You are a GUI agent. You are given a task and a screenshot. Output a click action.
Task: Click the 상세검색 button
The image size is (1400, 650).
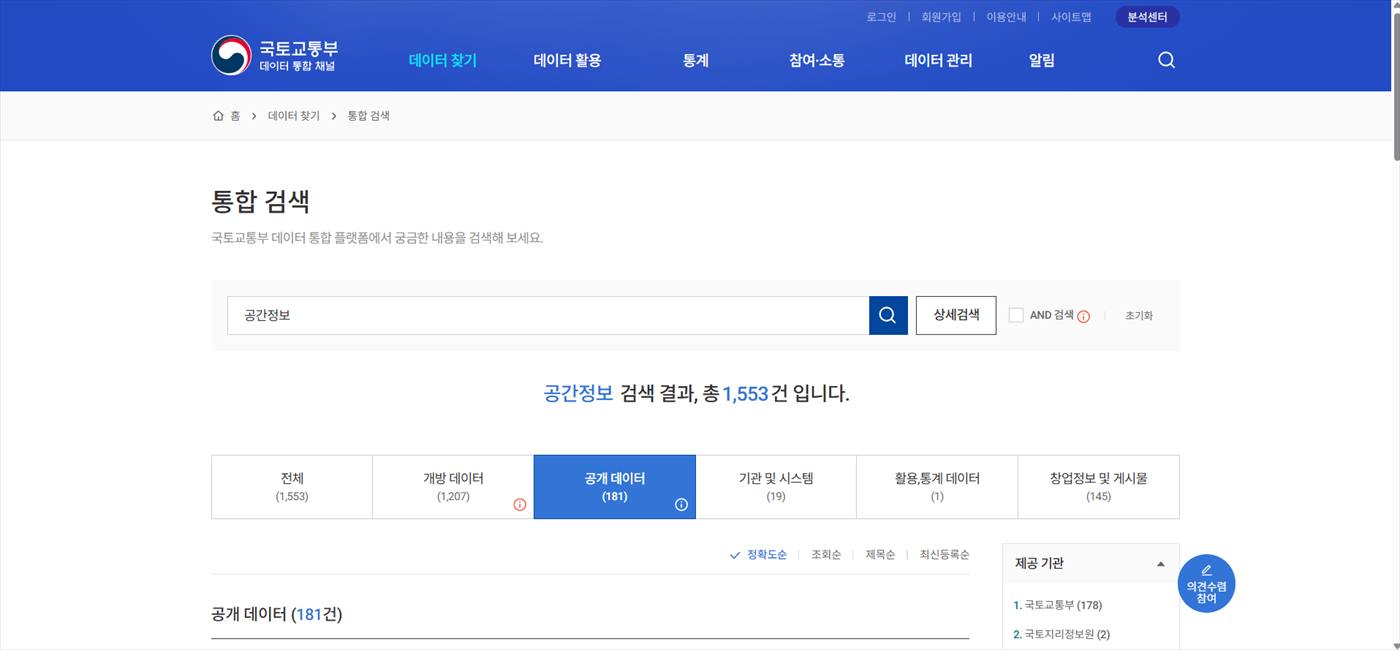956,315
